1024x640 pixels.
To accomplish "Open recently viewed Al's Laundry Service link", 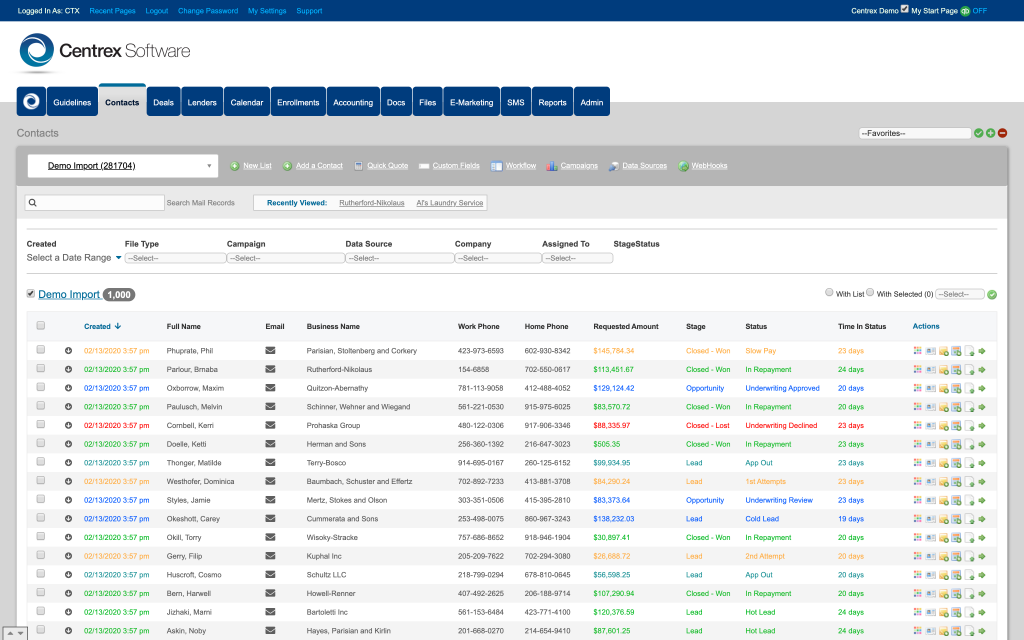I will [450, 203].
